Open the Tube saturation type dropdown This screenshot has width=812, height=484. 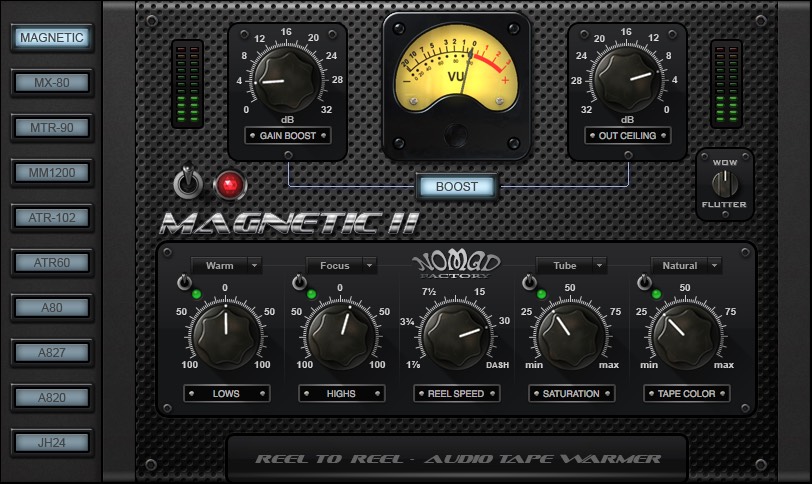[571, 266]
